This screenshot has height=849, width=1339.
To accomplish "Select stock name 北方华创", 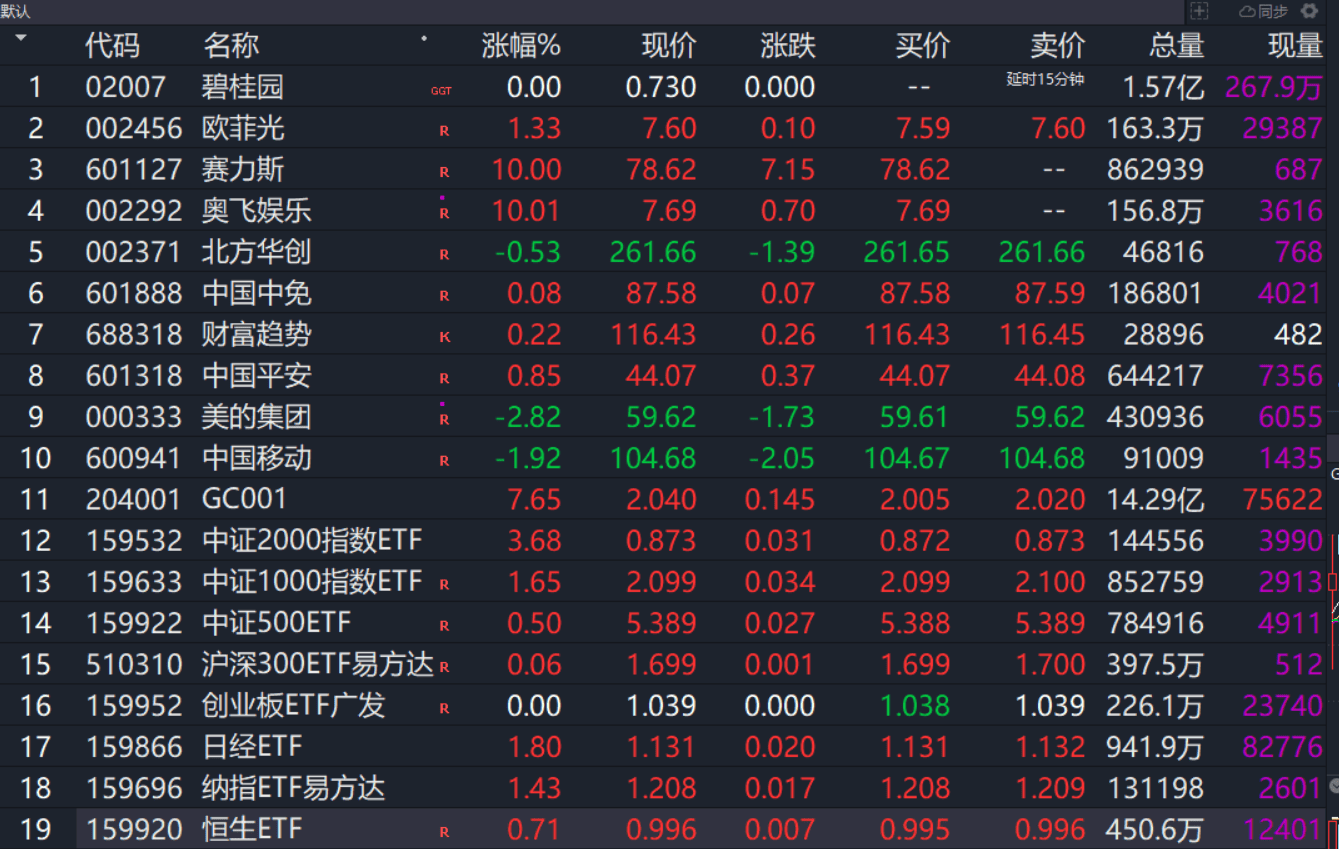I will [x=257, y=252].
